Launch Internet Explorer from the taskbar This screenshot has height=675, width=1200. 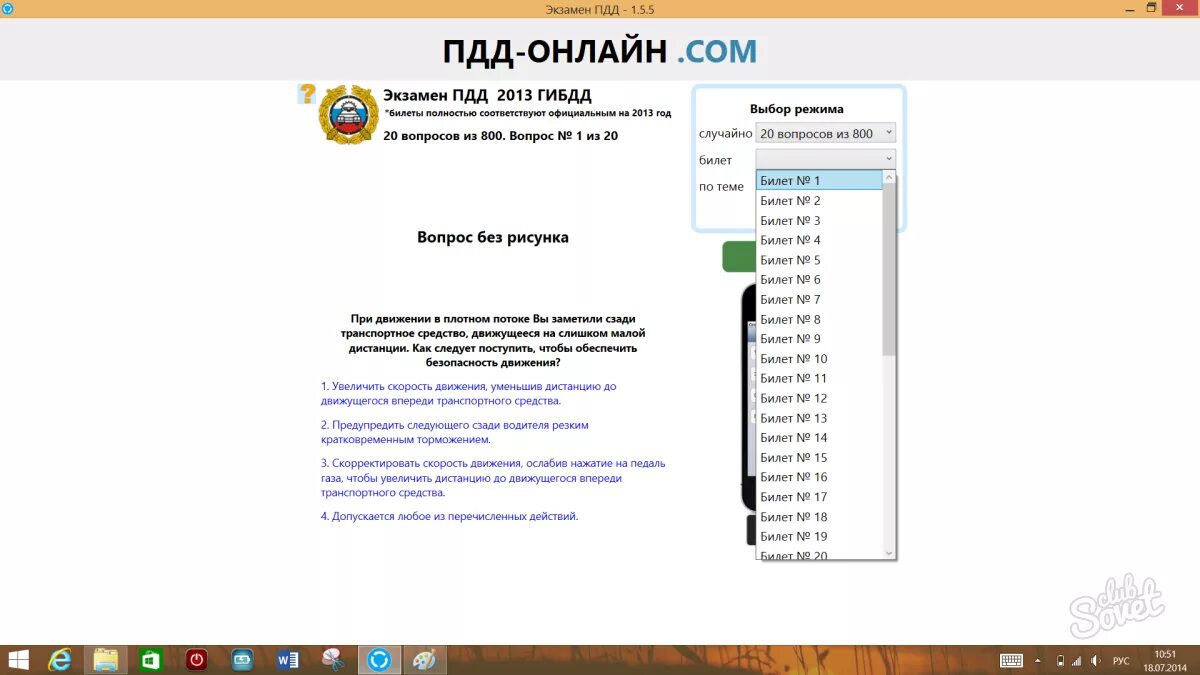pyautogui.click(x=61, y=660)
